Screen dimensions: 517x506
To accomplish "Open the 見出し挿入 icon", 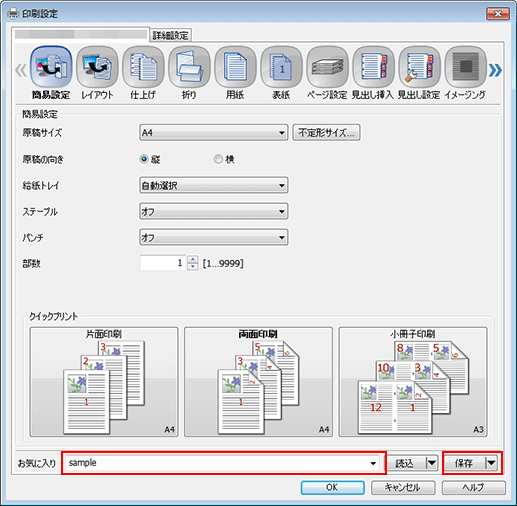I will click(x=373, y=67).
